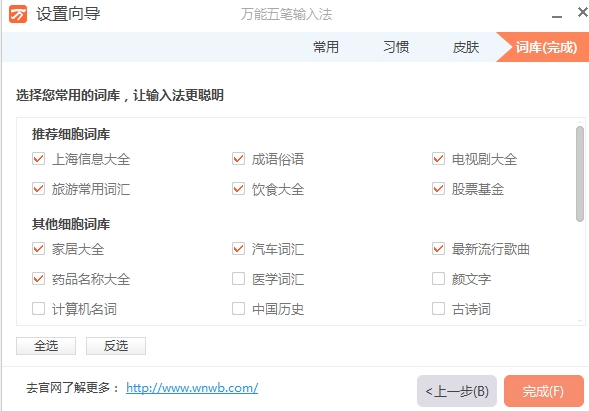
Task: Check the 颜文字 option
Action: coord(438,279)
